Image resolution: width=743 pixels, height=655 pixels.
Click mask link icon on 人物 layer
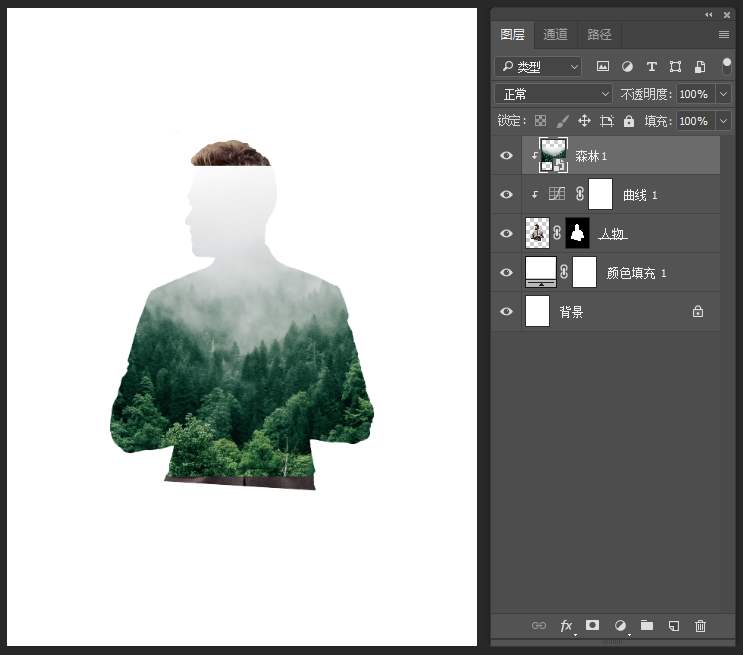pyautogui.click(x=557, y=233)
